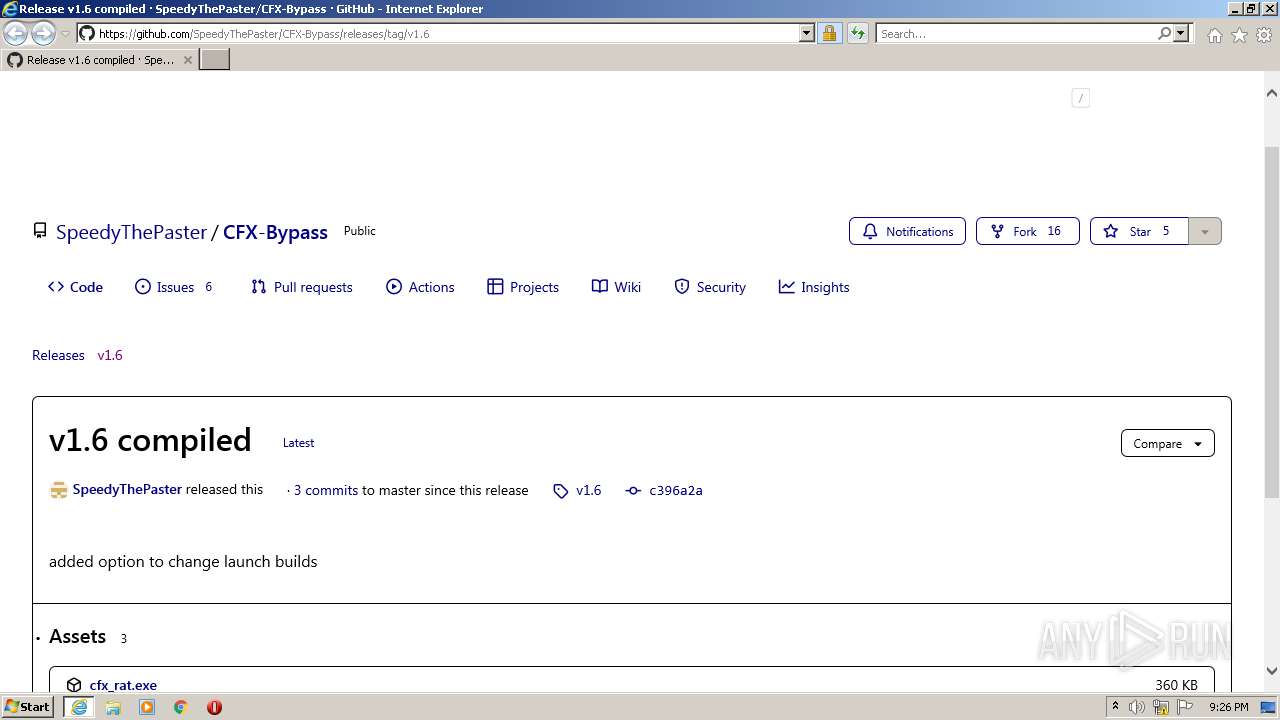Star the repository
The height and width of the screenshot is (720, 1280).
point(1139,231)
